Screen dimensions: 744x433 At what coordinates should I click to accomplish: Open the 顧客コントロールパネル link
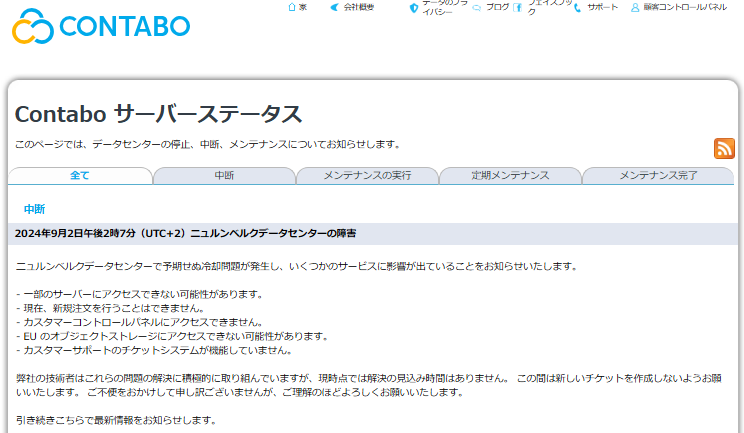pyautogui.click(x=685, y=7)
